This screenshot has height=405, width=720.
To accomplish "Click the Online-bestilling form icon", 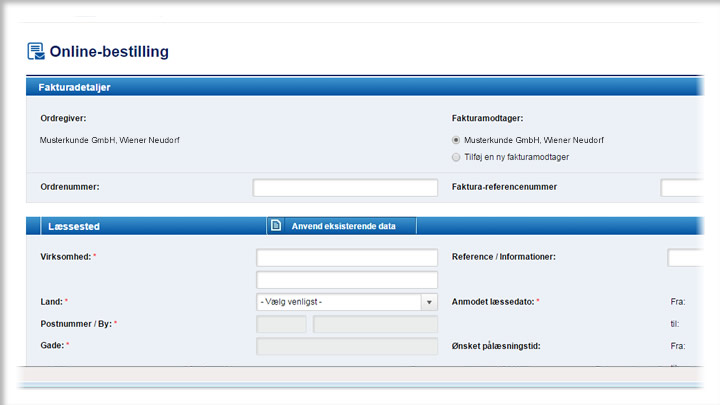I will click(36, 51).
